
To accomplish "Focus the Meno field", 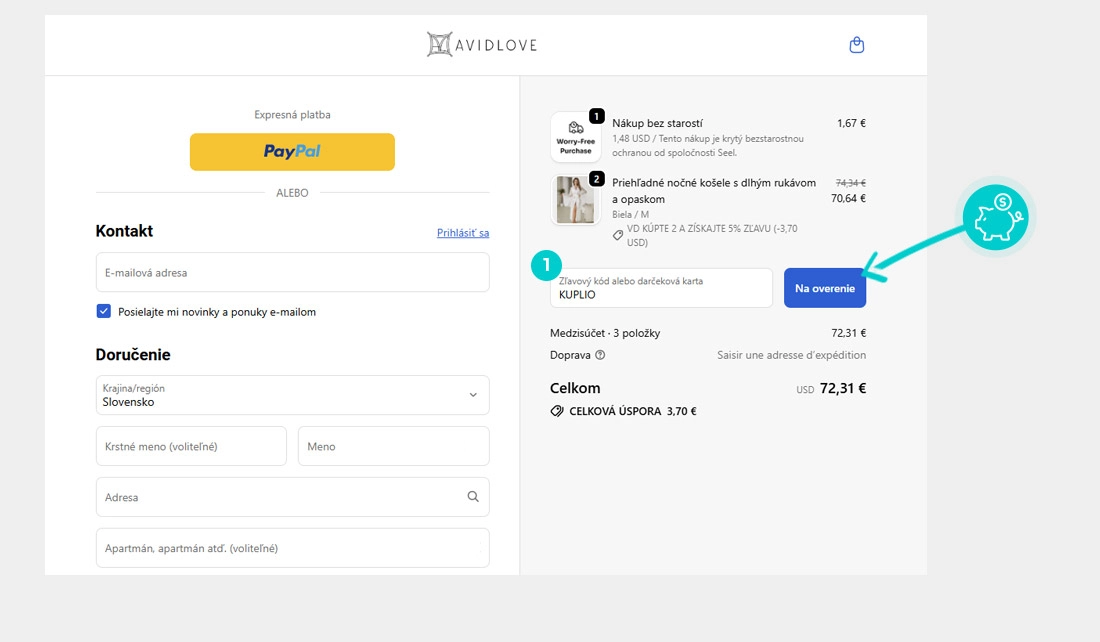I will point(394,446).
